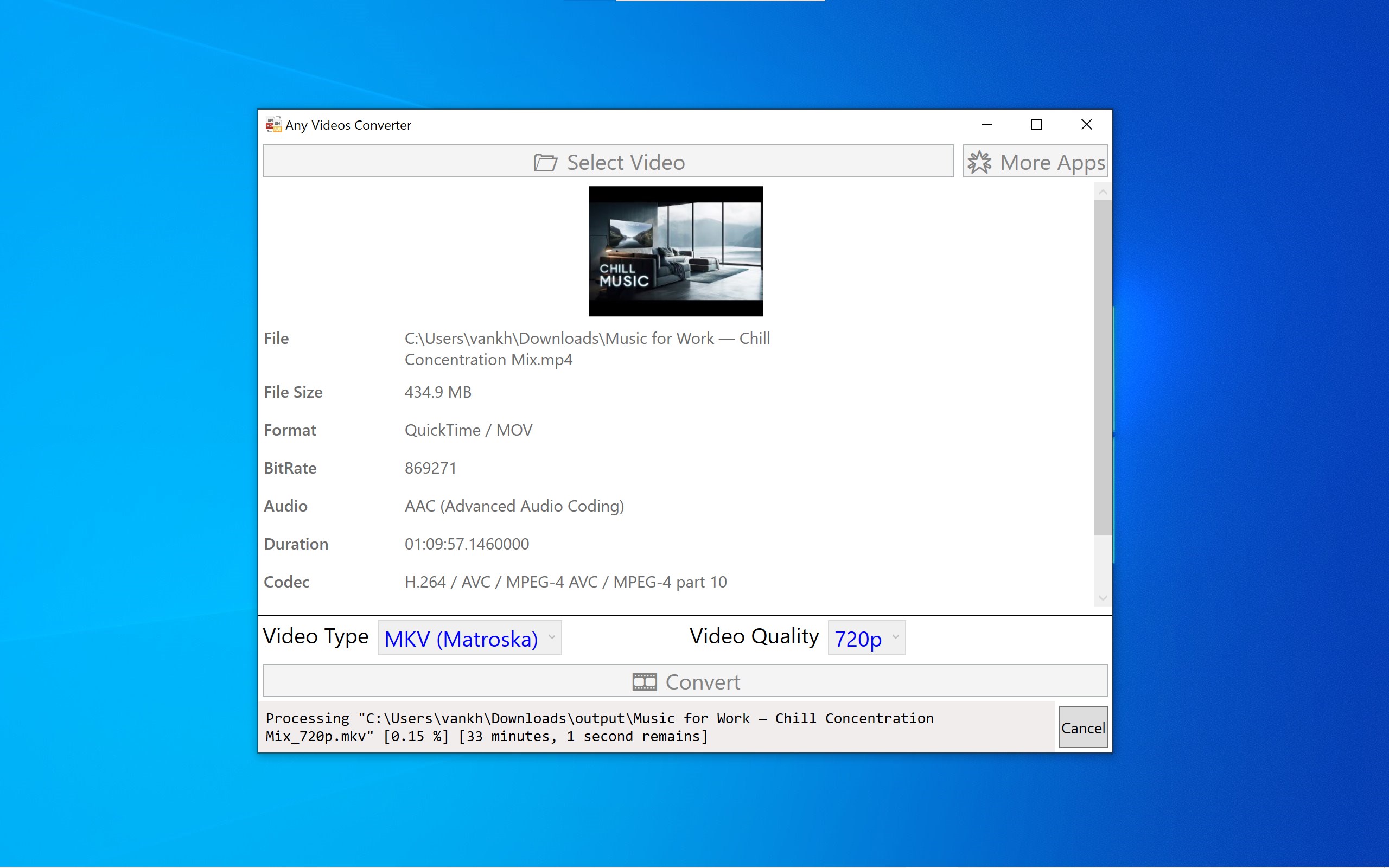Click the Any Videos Converter title bar icon
The width and height of the screenshot is (1389, 868).
click(273, 125)
